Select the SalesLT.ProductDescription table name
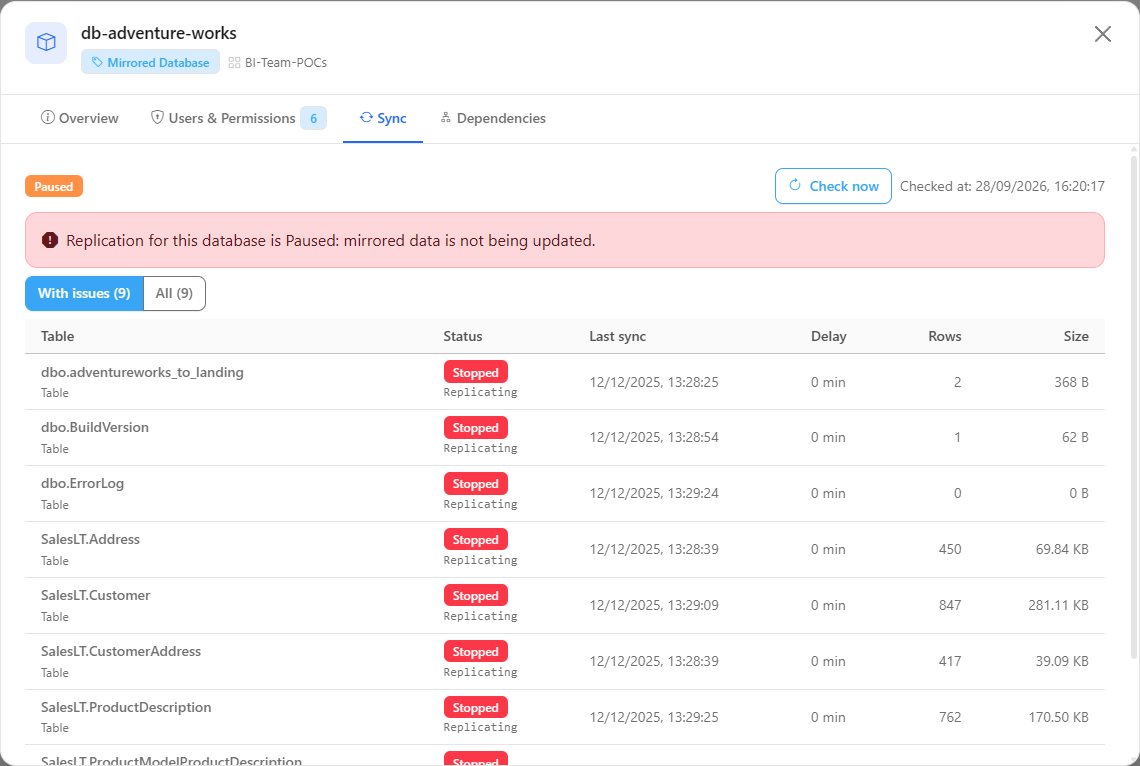The height and width of the screenshot is (766, 1140). pyautogui.click(x=126, y=707)
